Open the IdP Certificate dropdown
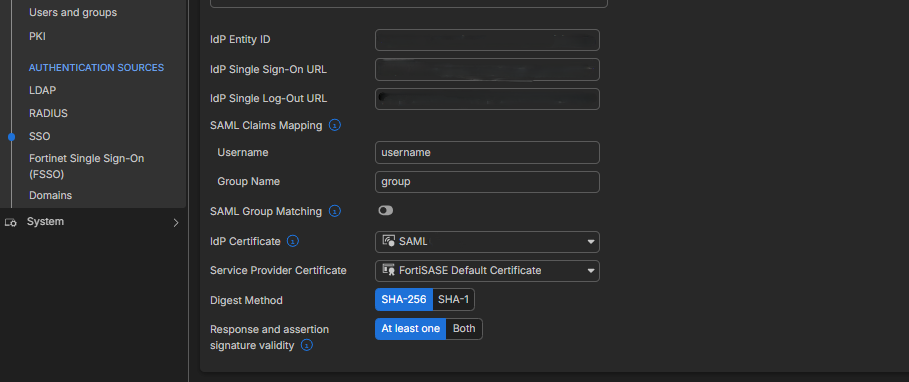The width and height of the screenshot is (909, 382). 487,242
